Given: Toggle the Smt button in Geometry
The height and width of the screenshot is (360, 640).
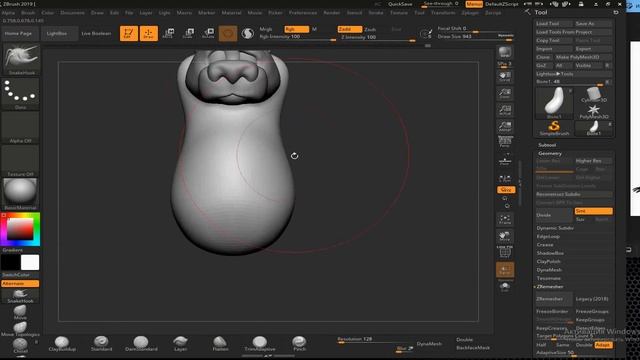Looking at the screenshot, I should click(593, 211).
